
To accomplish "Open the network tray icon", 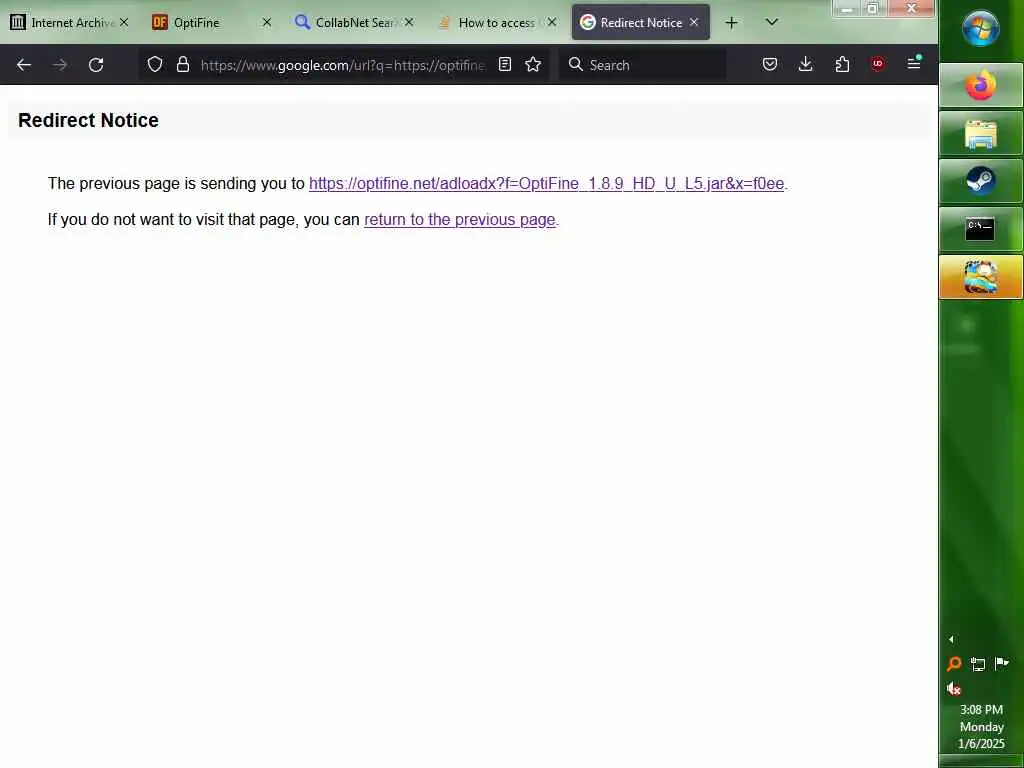I will (x=978, y=664).
